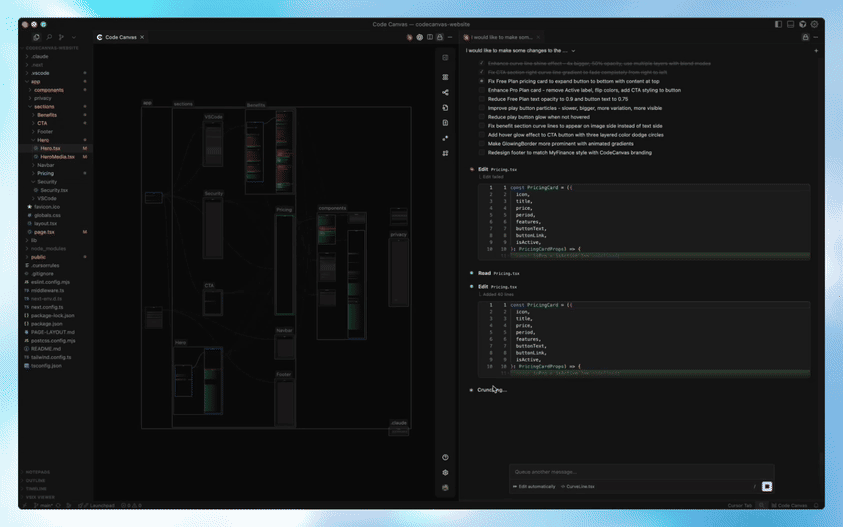Click the plus icon for new chat
The height and width of the screenshot is (527, 843).
(x=816, y=50)
